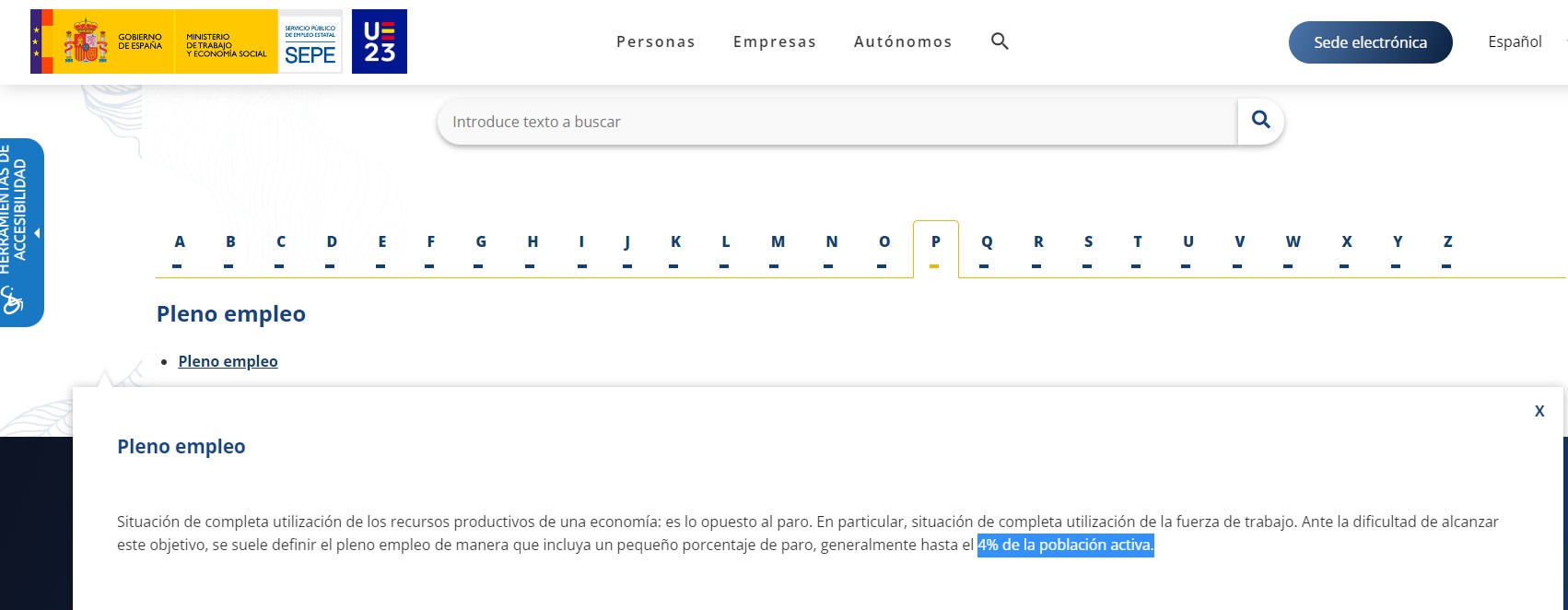
Task: Select letter A in glossary index
Action: point(180,242)
